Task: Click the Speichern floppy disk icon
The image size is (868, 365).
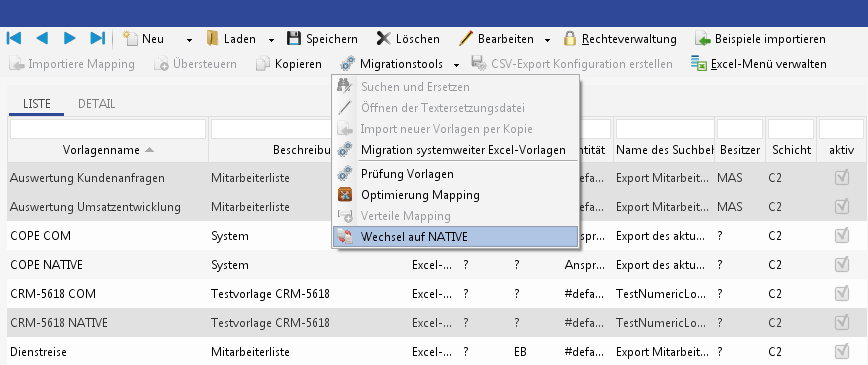Action: 294,38
